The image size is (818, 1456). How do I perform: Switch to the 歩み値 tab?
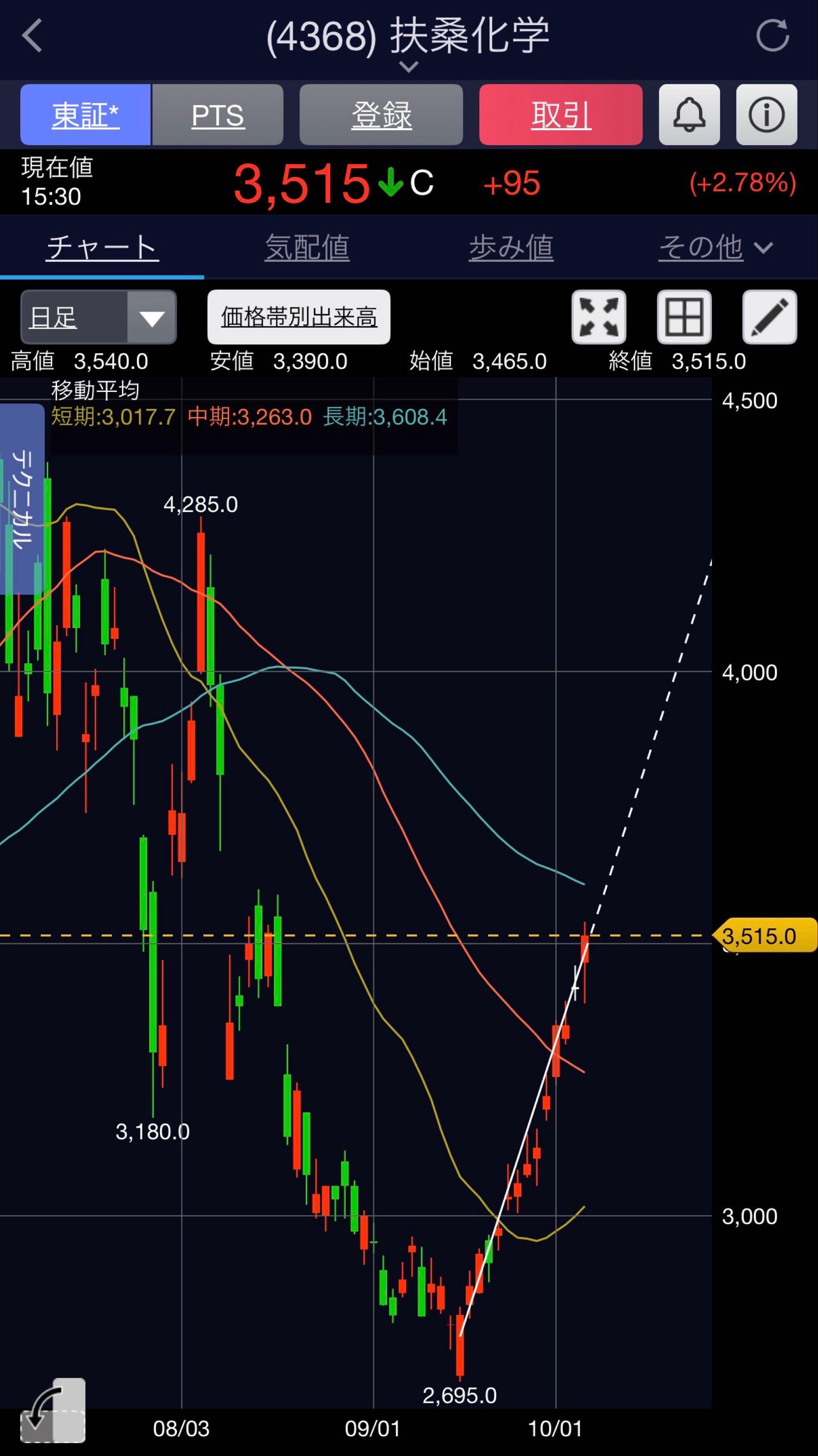tap(511, 248)
